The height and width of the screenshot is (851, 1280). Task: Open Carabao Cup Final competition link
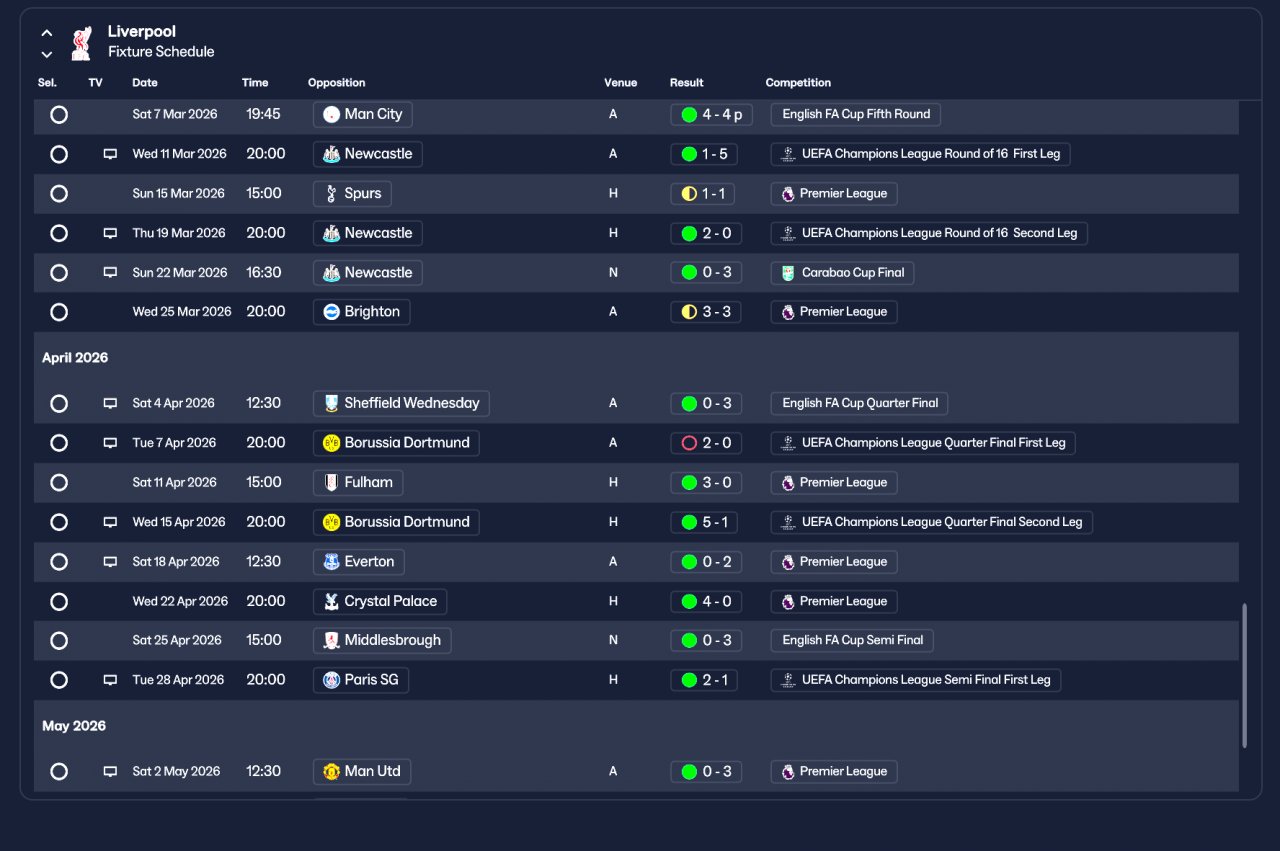[842, 272]
